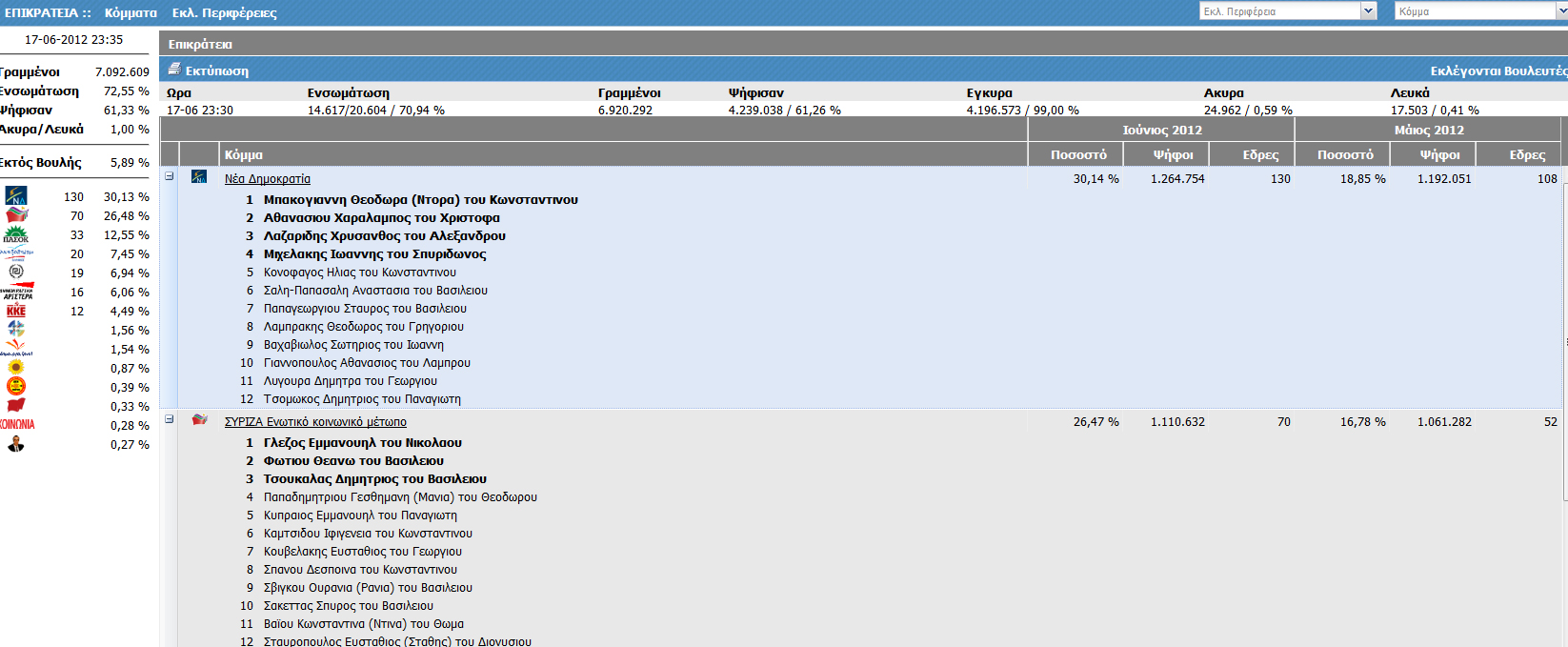1568x647 pixels.
Task: Click the ΝΔ logo in the table row
Action: 199,177
